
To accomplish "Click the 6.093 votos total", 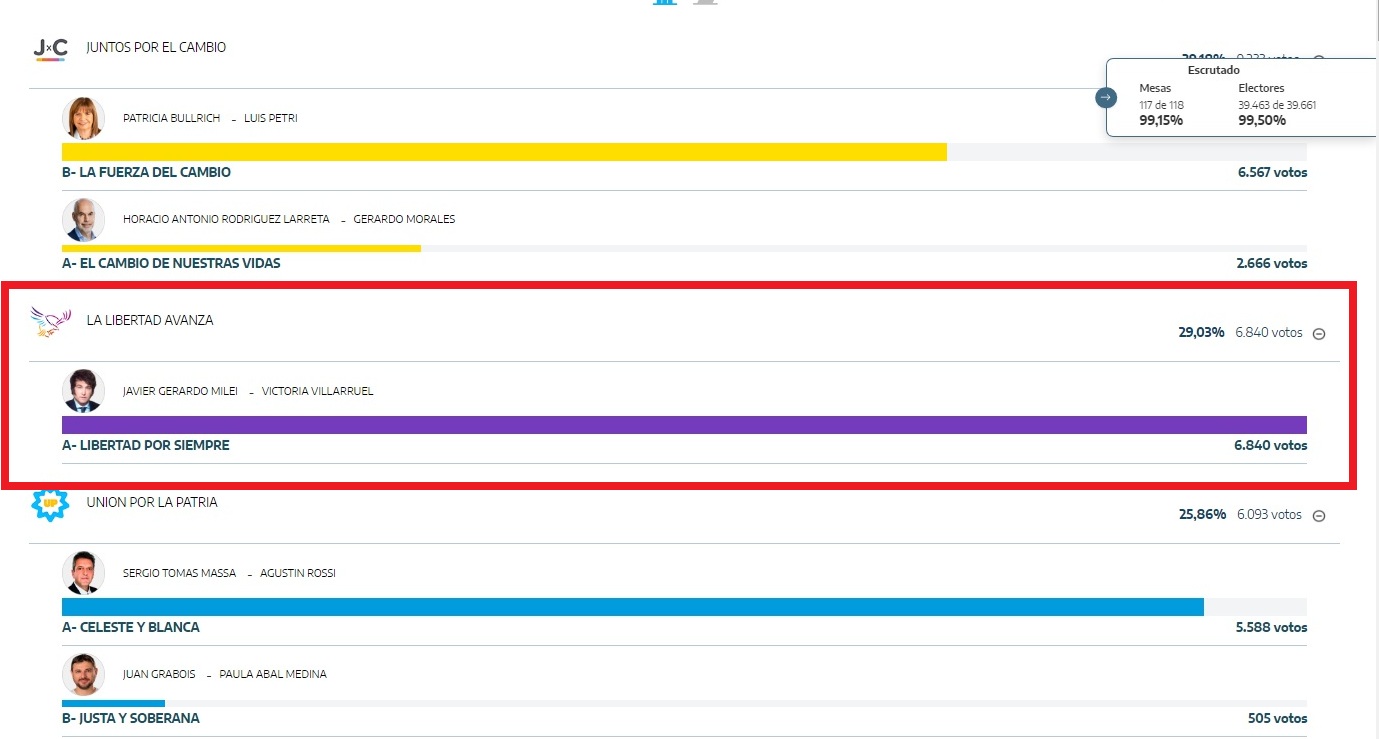I will pos(1269,514).
